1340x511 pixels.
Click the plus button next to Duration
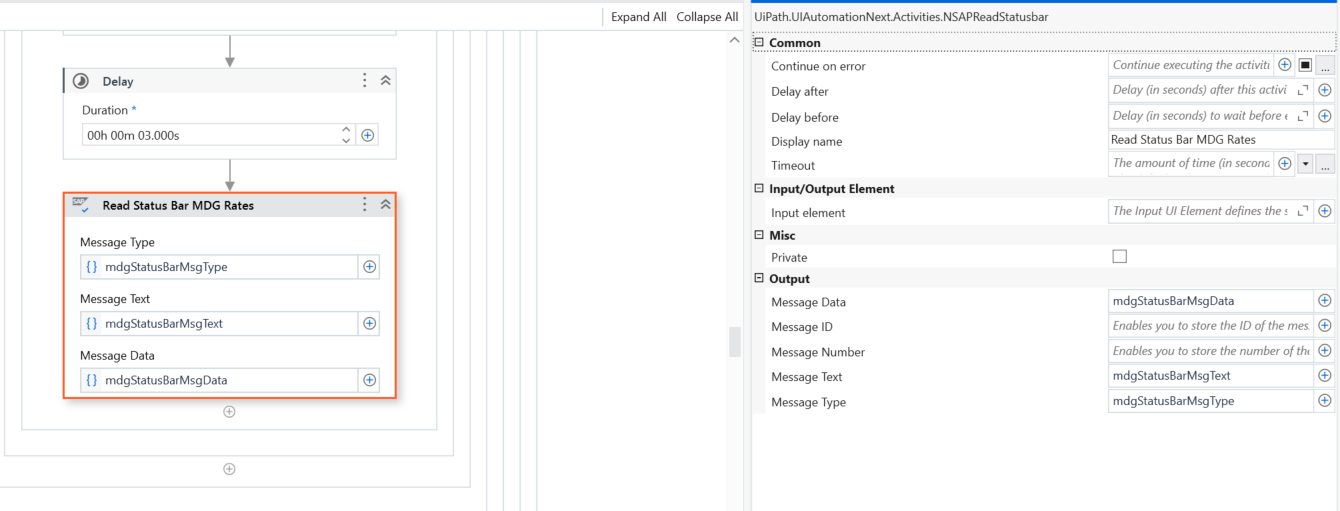point(368,135)
